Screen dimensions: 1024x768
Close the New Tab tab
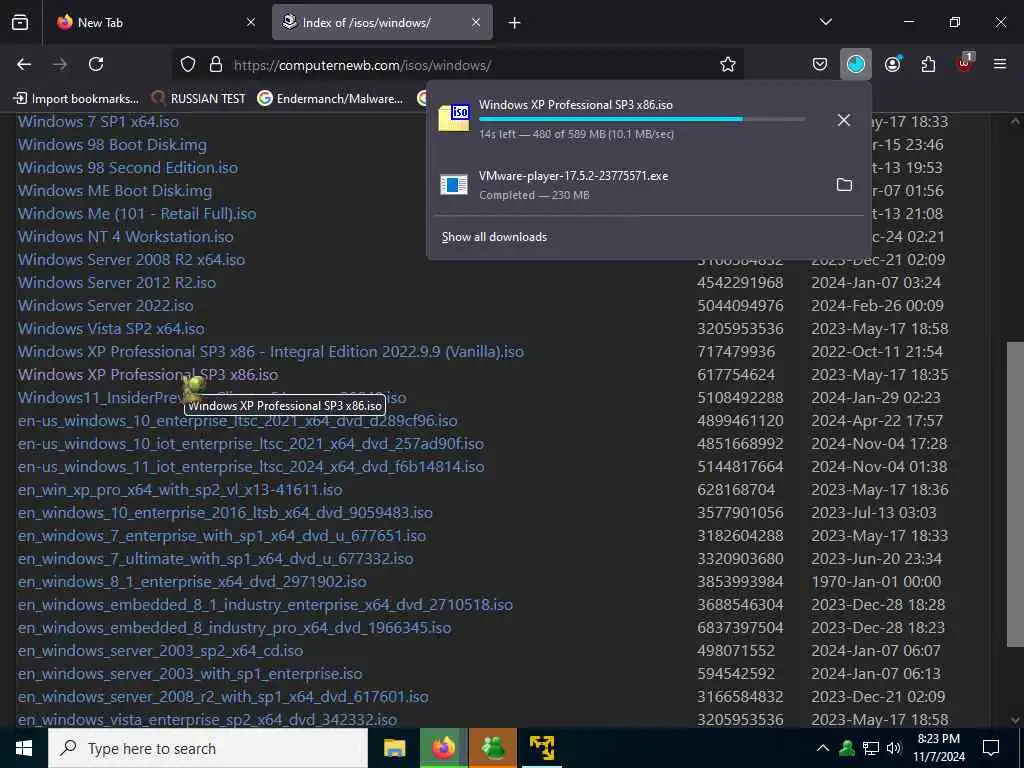(x=251, y=23)
